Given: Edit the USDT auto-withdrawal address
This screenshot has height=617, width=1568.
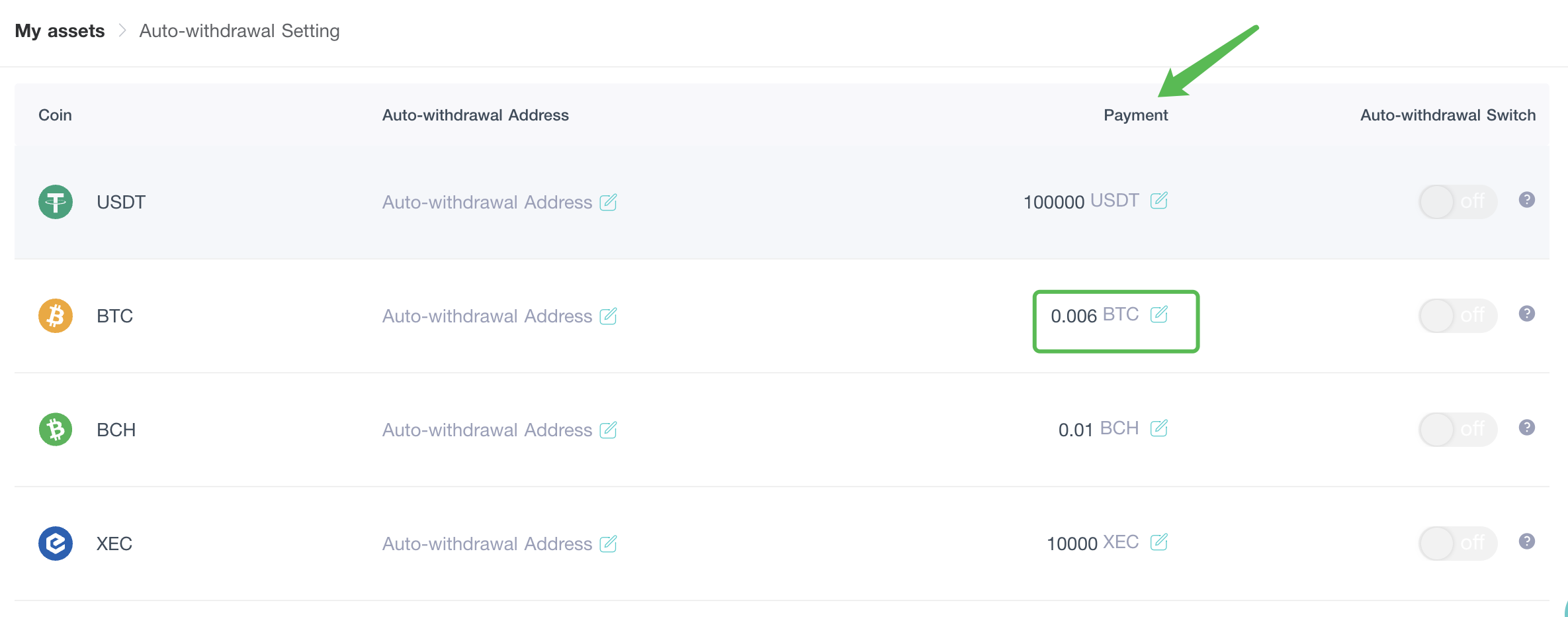Looking at the screenshot, I should 608,202.
